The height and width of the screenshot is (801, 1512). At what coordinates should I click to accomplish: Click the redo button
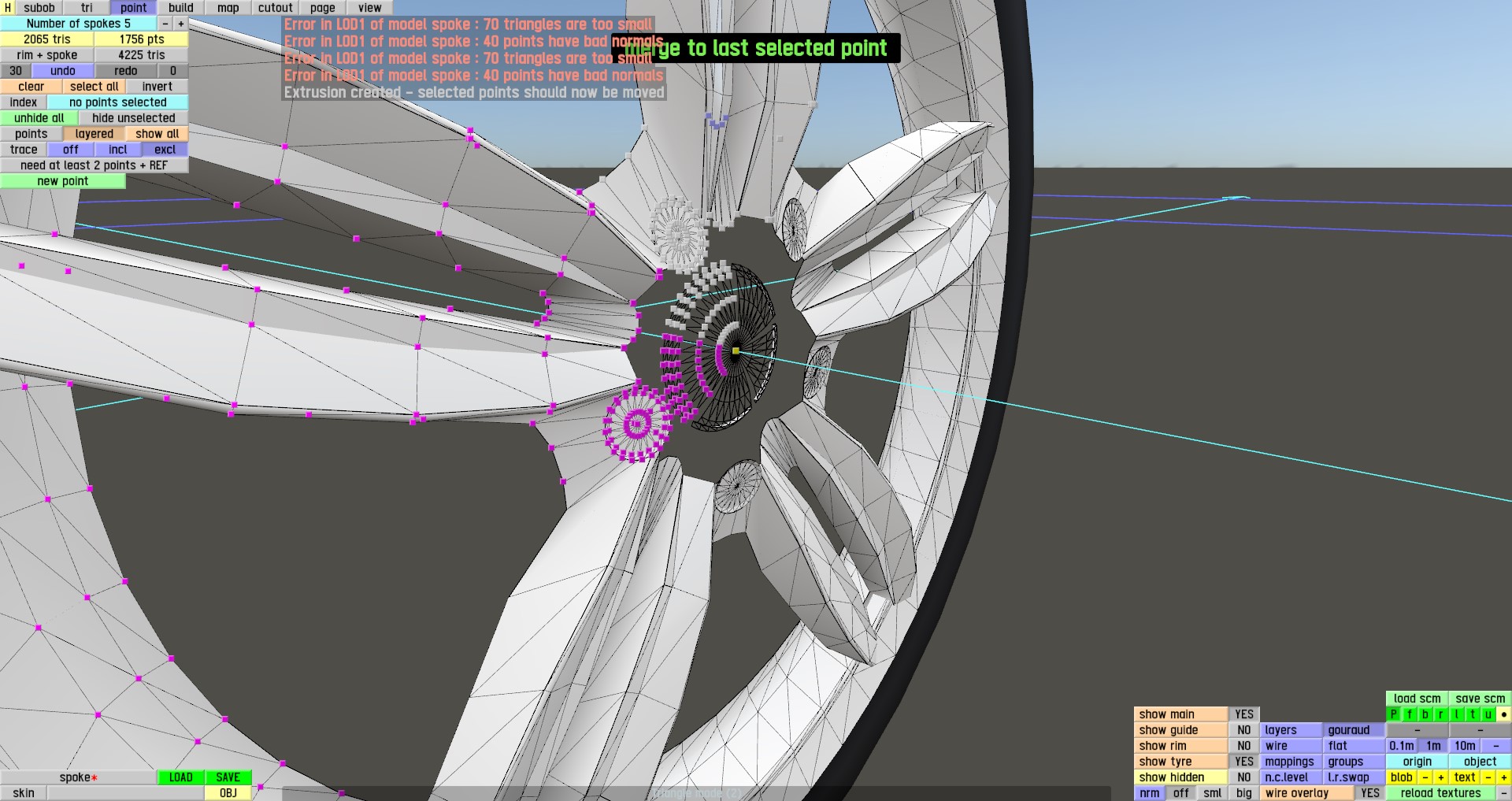(126, 71)
